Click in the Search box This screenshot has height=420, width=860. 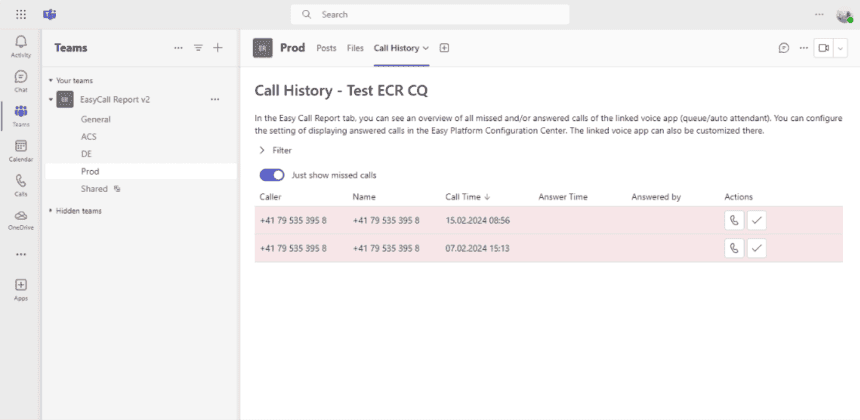coord(430,14)
